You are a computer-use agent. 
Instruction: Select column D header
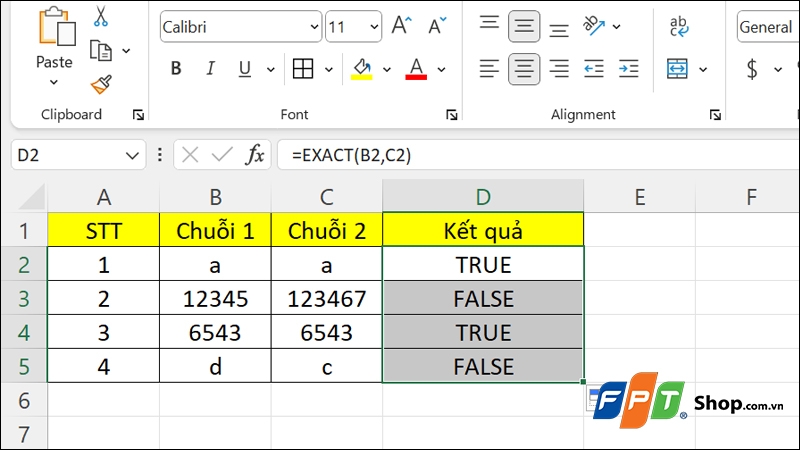point(483,196)
